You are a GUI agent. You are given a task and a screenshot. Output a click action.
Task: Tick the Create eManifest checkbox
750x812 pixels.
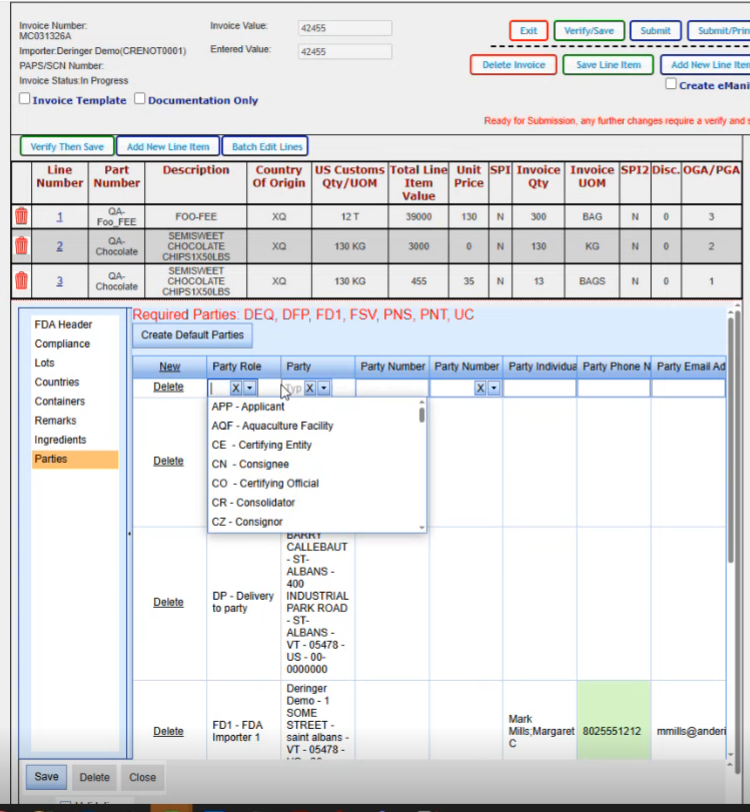click(671, 85)
